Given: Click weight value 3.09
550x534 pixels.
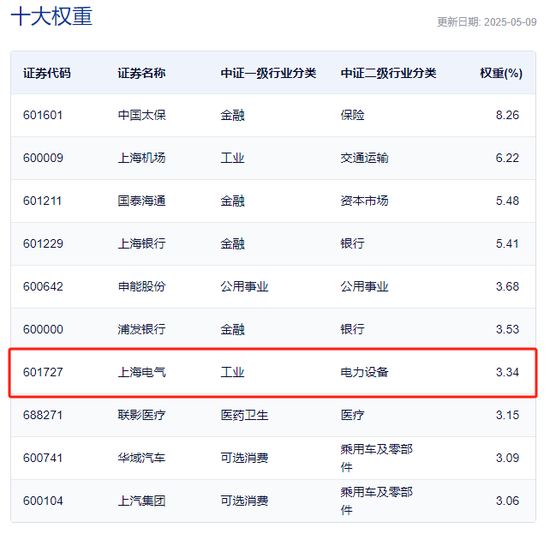Looking at the screenshot, I should coord(507,458).
